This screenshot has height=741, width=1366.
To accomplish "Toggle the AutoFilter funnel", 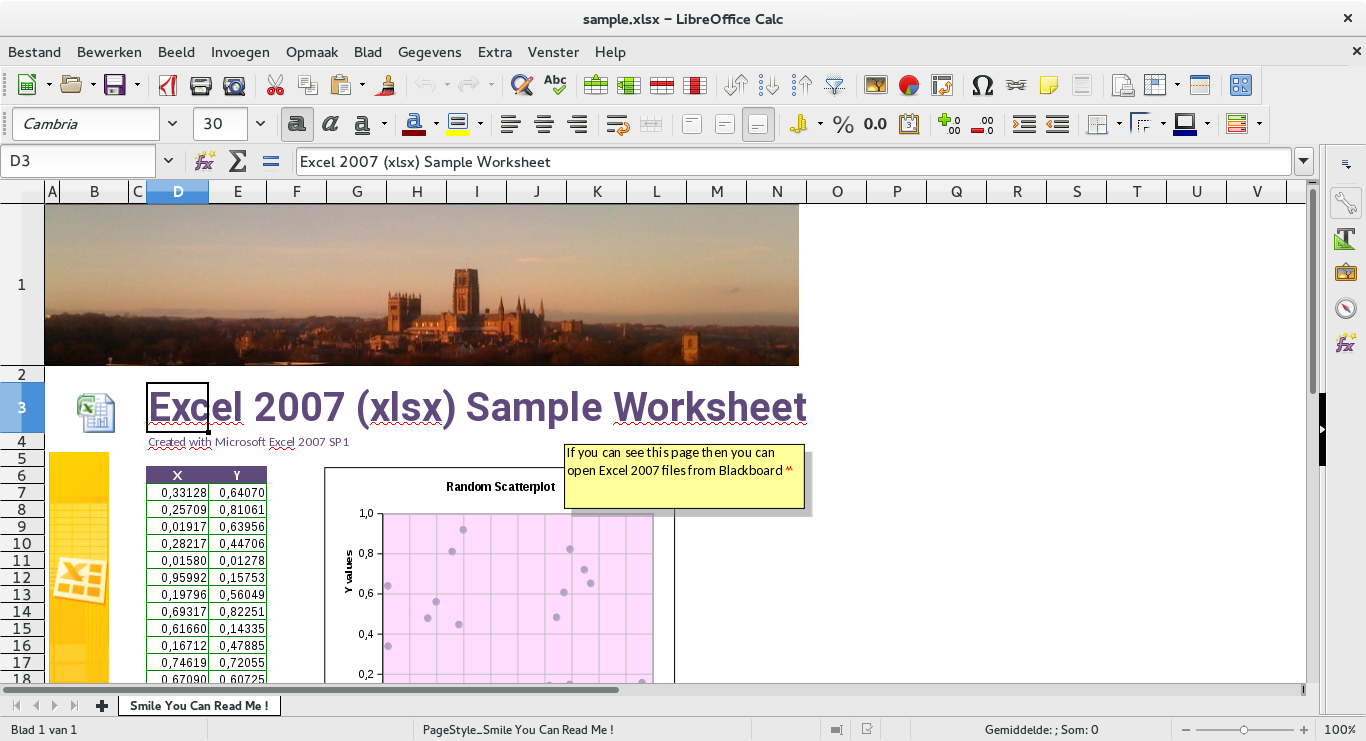I will coord(835,85).
